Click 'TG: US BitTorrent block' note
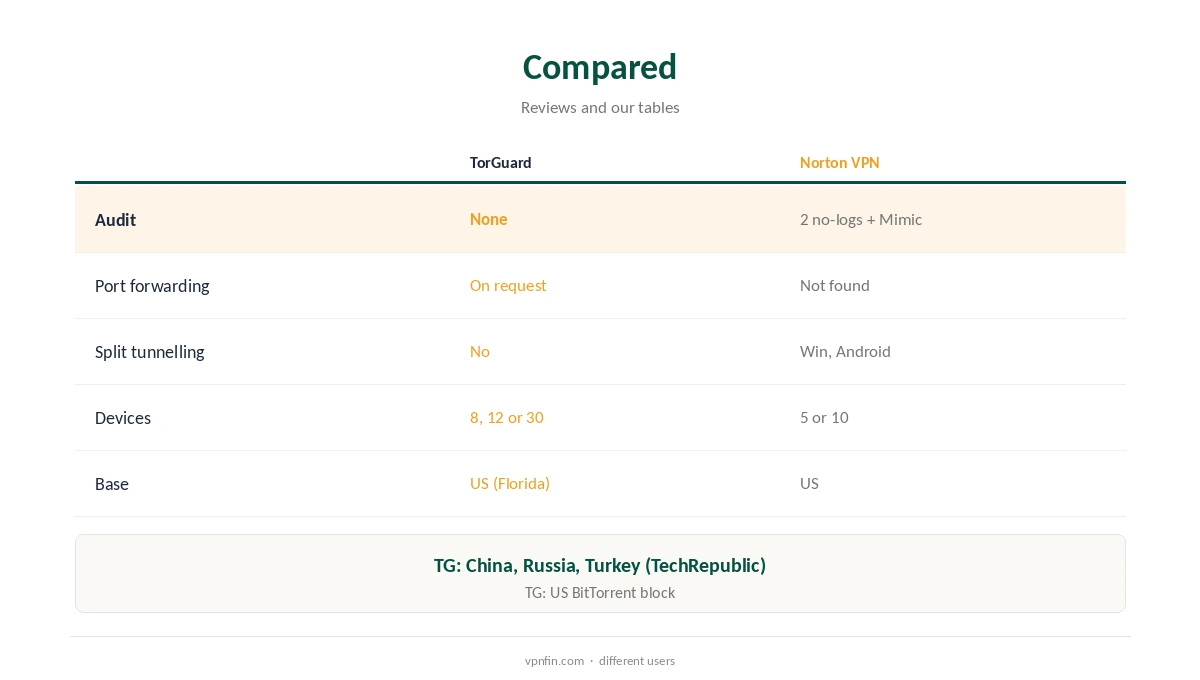This screenshot has height=680, width=1200. 600,593
